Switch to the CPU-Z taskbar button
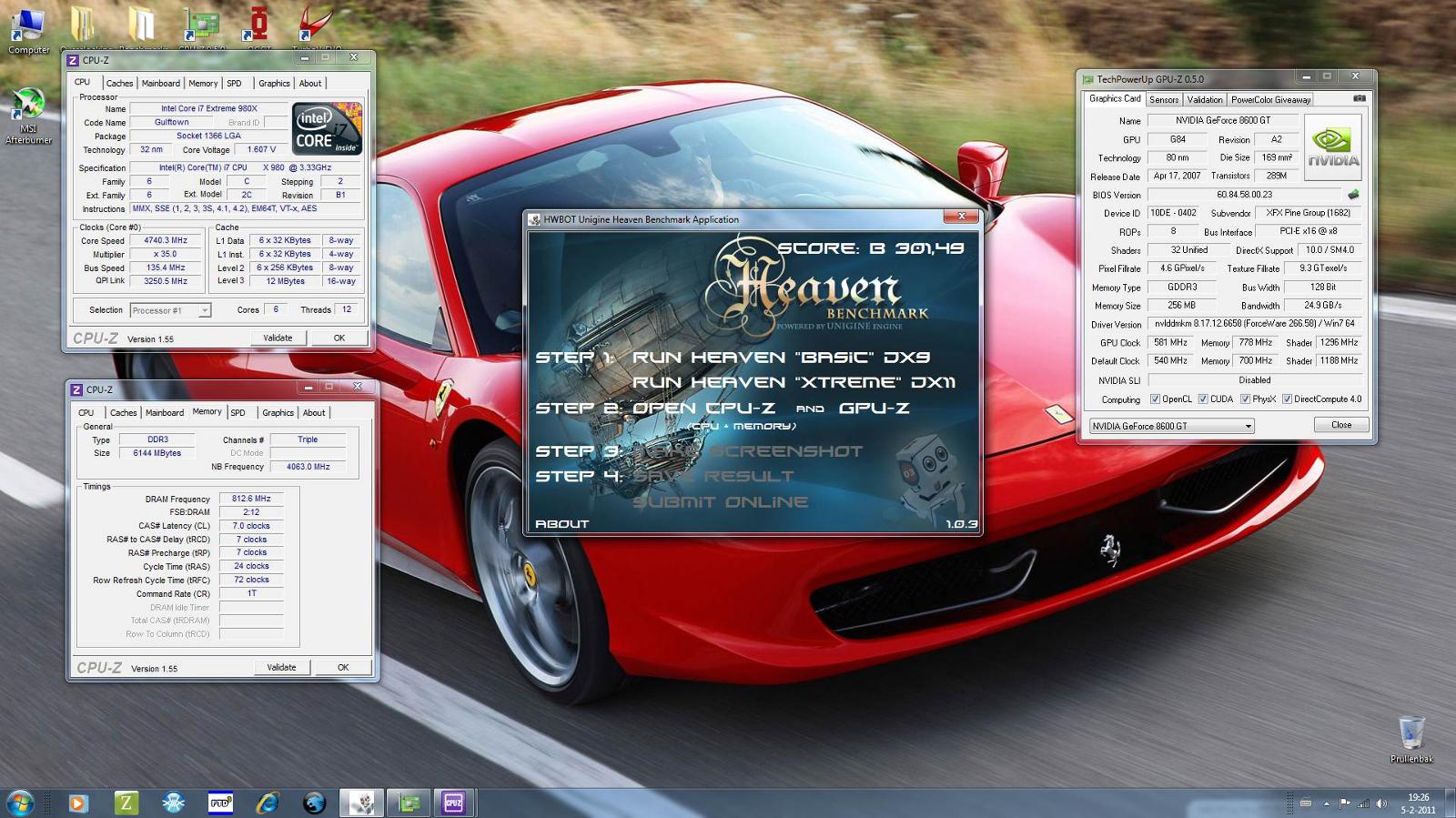 (453, 803)
